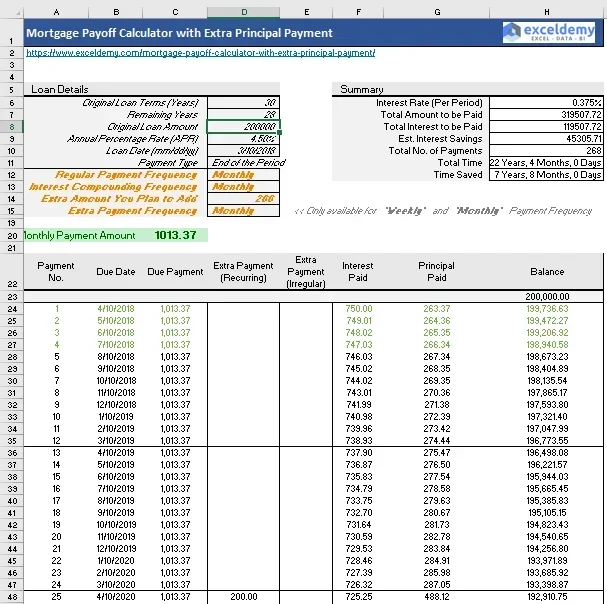Select due date 12/10/2018 cell

[116, 405]
